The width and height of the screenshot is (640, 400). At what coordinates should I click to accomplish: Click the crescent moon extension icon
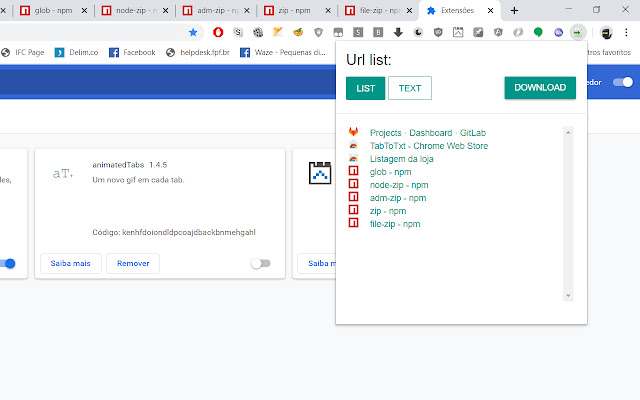tap(418, 32)
